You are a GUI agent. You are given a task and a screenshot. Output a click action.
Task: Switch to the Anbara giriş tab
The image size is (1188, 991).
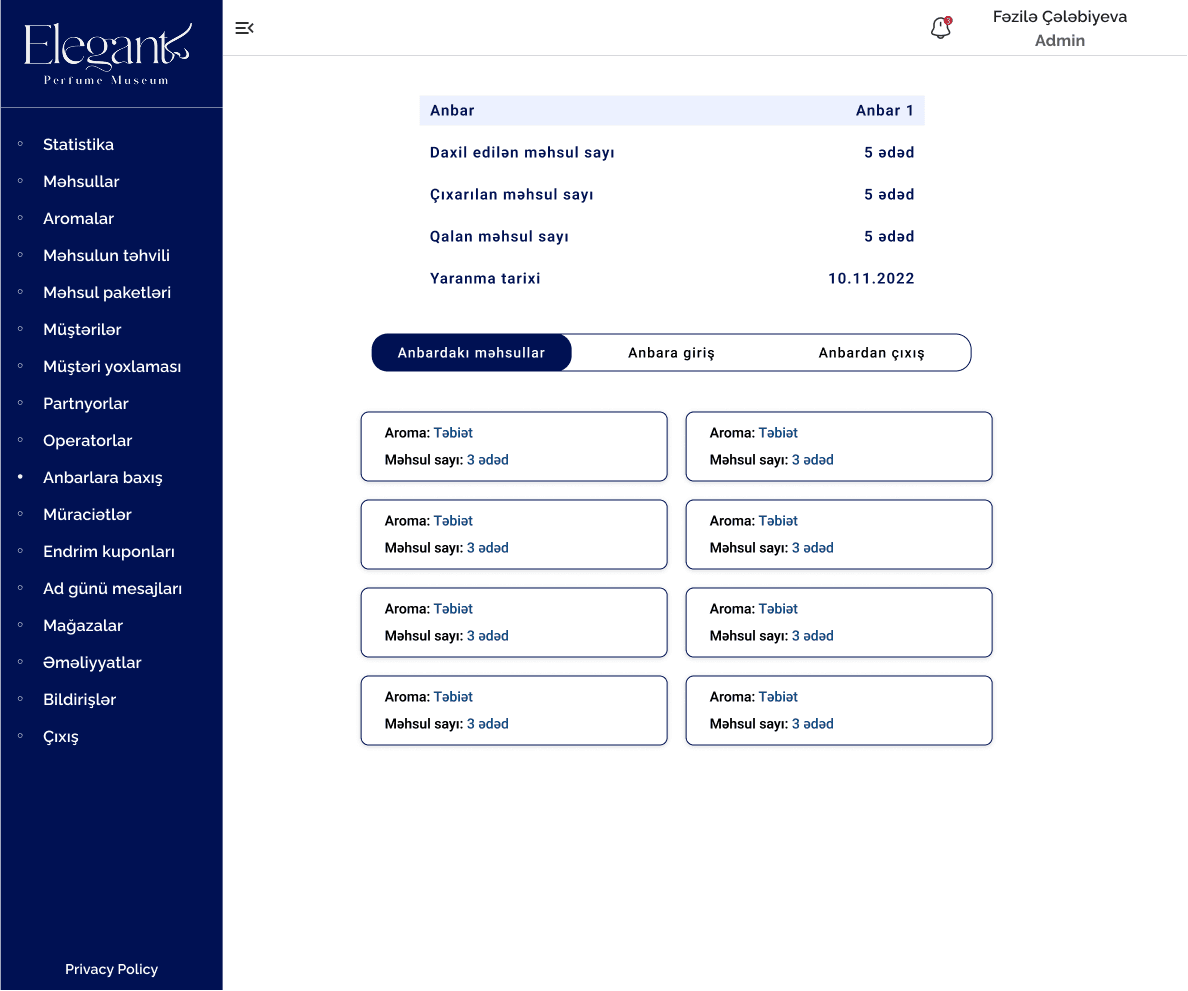[x=671, y=353]
